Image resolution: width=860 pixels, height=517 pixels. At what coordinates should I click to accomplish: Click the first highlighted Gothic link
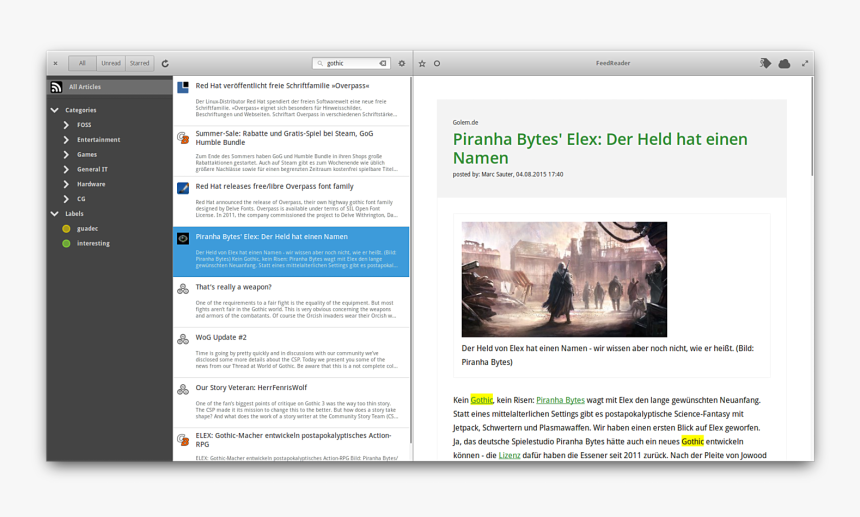coord(482,400)
